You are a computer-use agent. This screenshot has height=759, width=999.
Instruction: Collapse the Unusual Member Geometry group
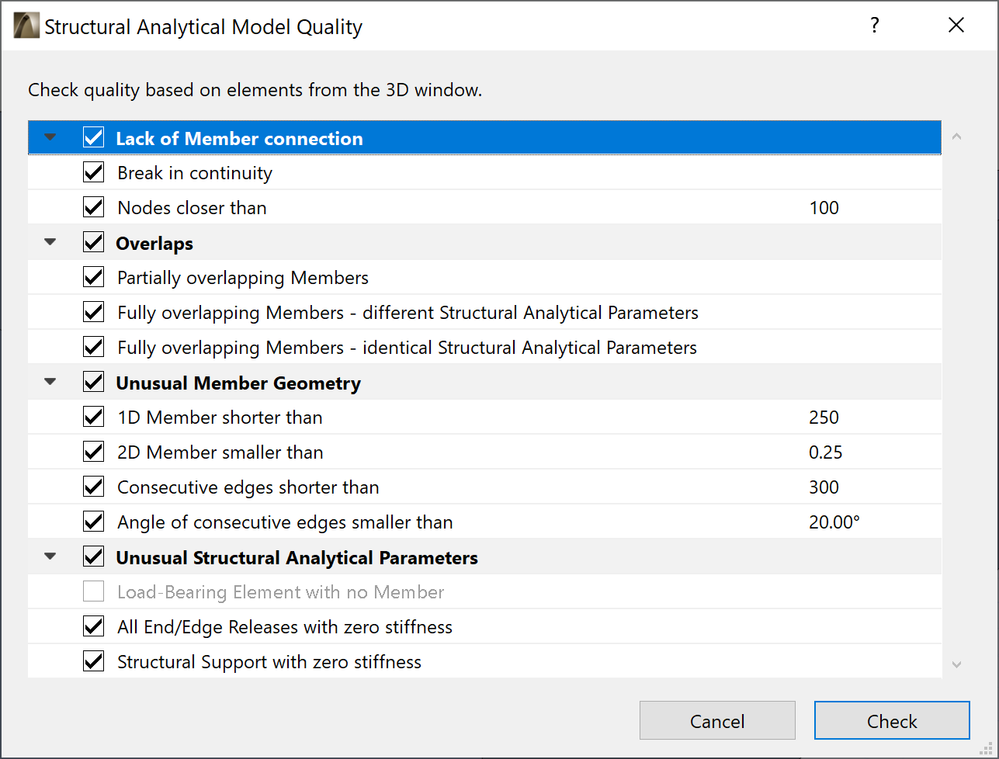click(x=51, y=382)
